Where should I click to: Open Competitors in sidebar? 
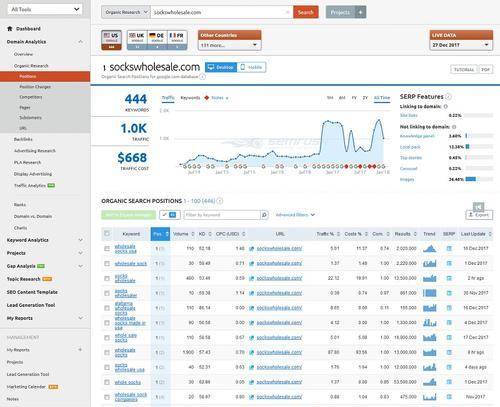(31, 97)
